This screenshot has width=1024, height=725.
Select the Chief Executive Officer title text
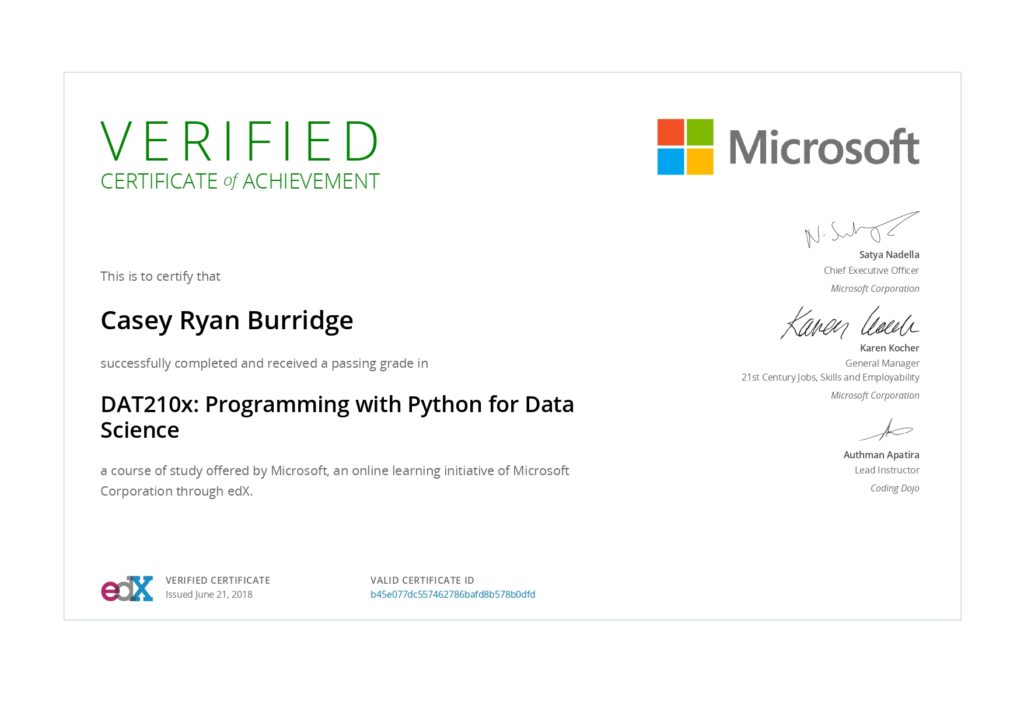(872, 270)
